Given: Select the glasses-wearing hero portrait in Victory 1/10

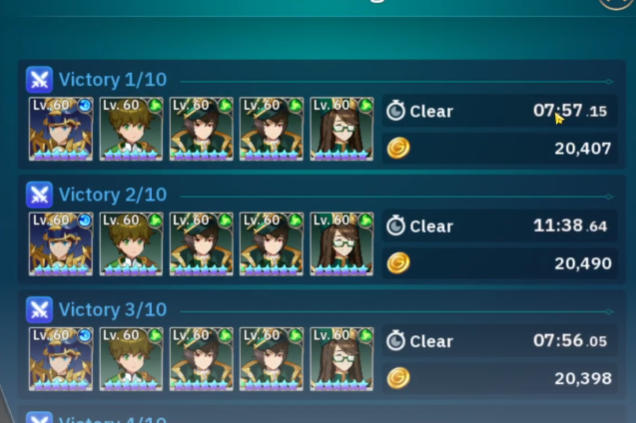Looking at the screenshot, I should 342,129.
